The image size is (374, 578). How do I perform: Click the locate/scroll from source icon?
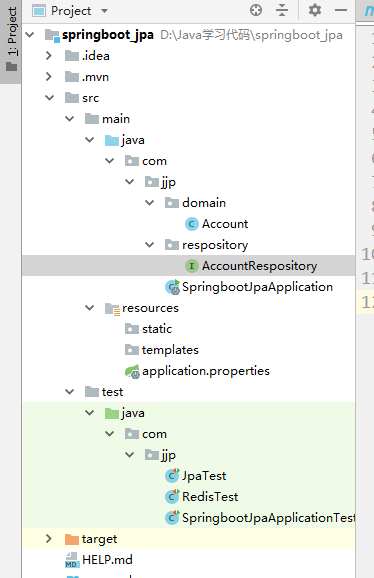coord(256,10)
